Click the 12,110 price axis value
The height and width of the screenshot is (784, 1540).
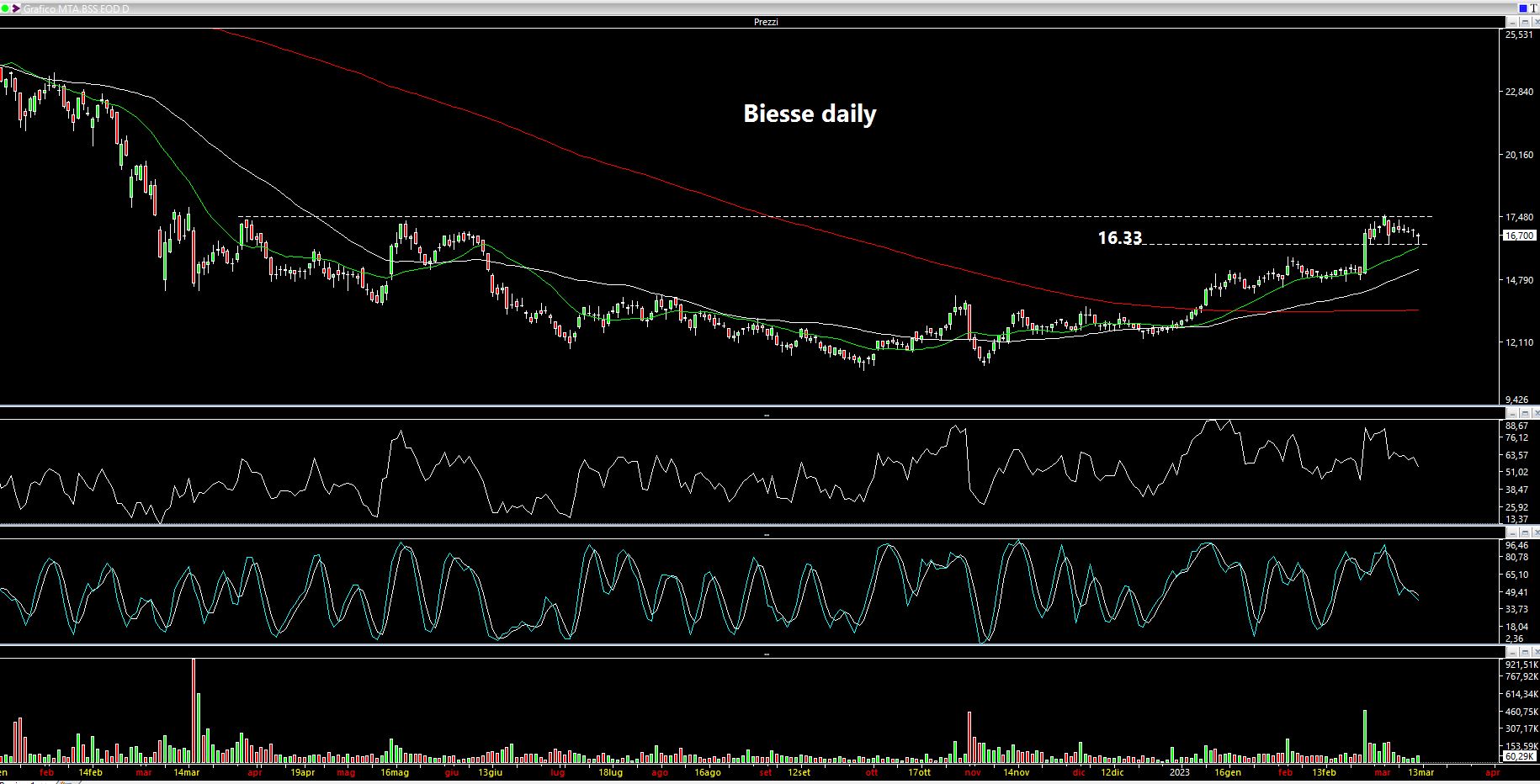coord(1519,342)
